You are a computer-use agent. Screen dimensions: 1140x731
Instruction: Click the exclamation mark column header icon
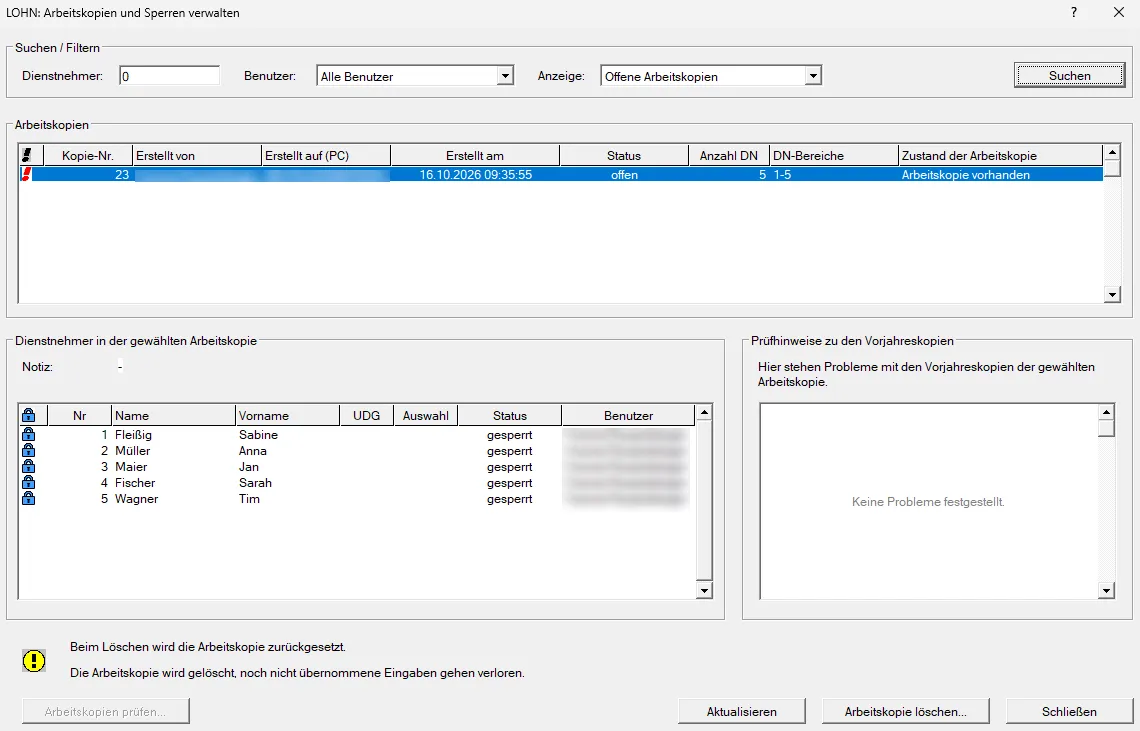pyautogui.click(x=27, y=155)
